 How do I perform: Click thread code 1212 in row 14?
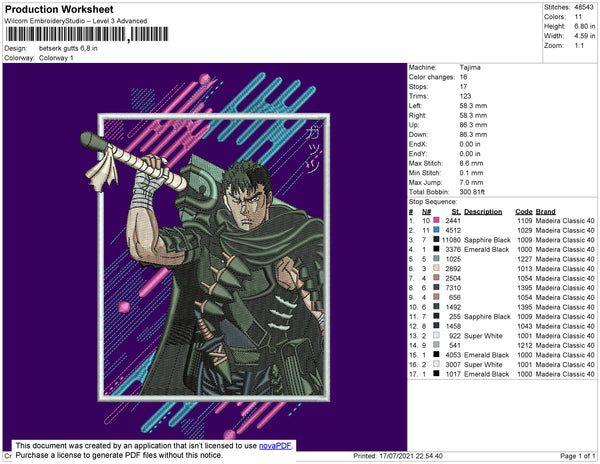525,345
